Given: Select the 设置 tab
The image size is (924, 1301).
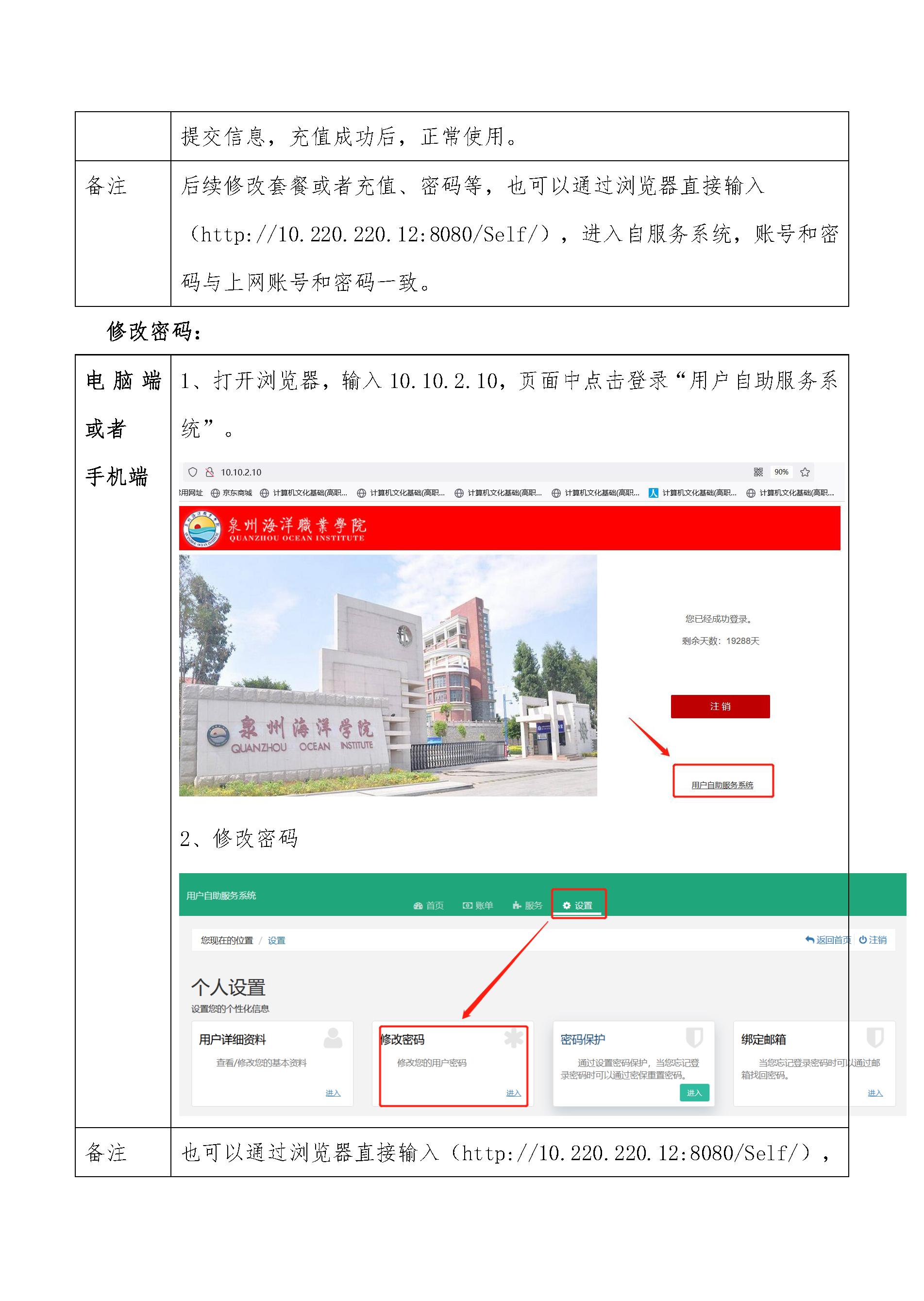Looking at the screenshot, I should pyautogui.click(x=578, y=906).
